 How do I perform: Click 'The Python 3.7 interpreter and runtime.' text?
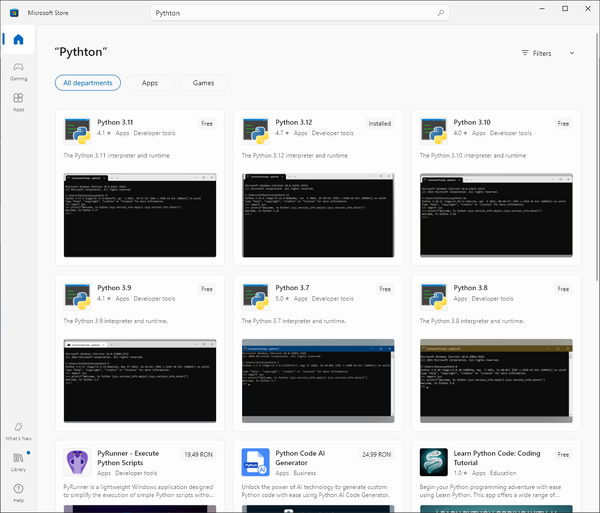(x=293, y=321)
